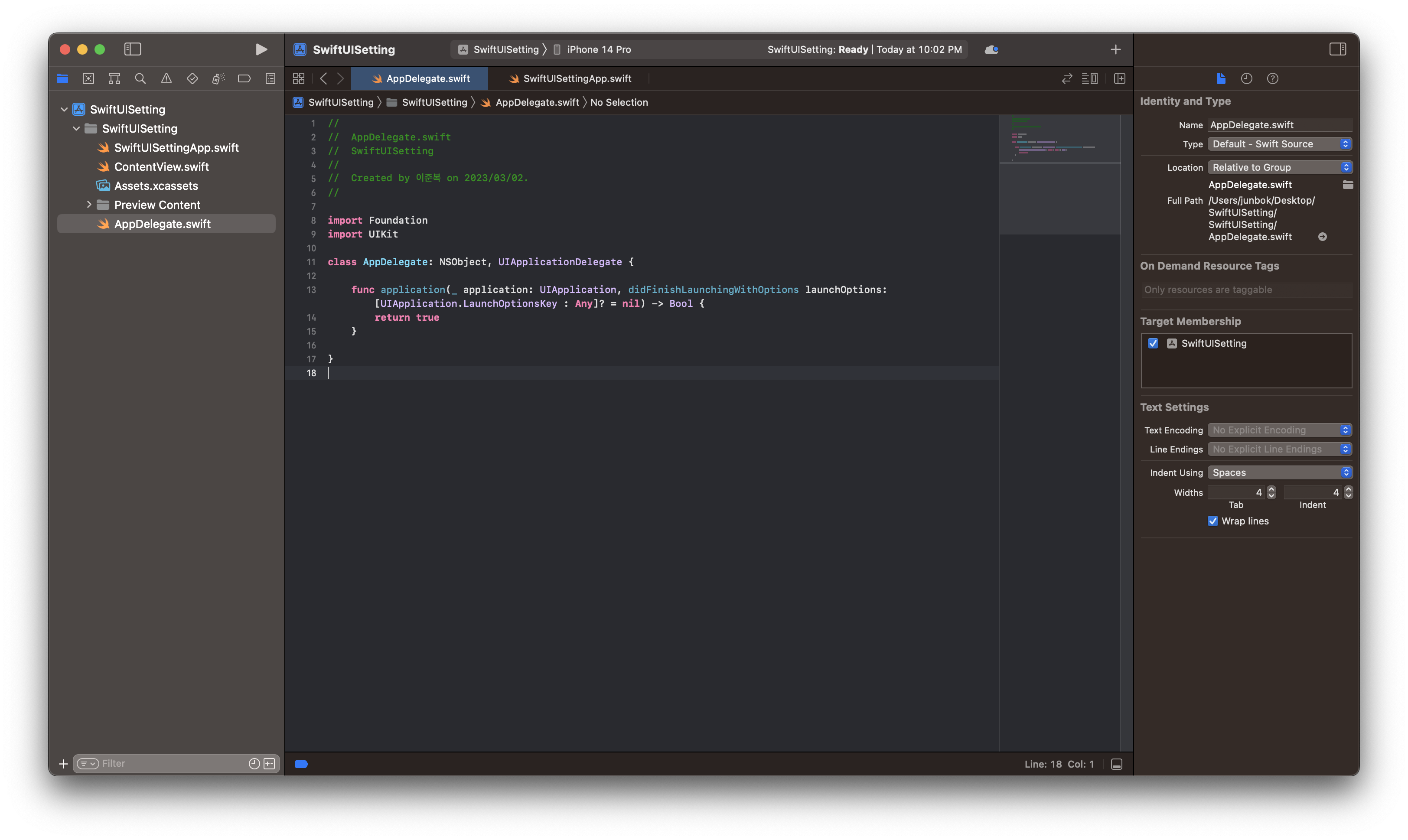Disable the Wrap lines checkbox
This screenshot has height=840, width=1408.
[1212, 521]
